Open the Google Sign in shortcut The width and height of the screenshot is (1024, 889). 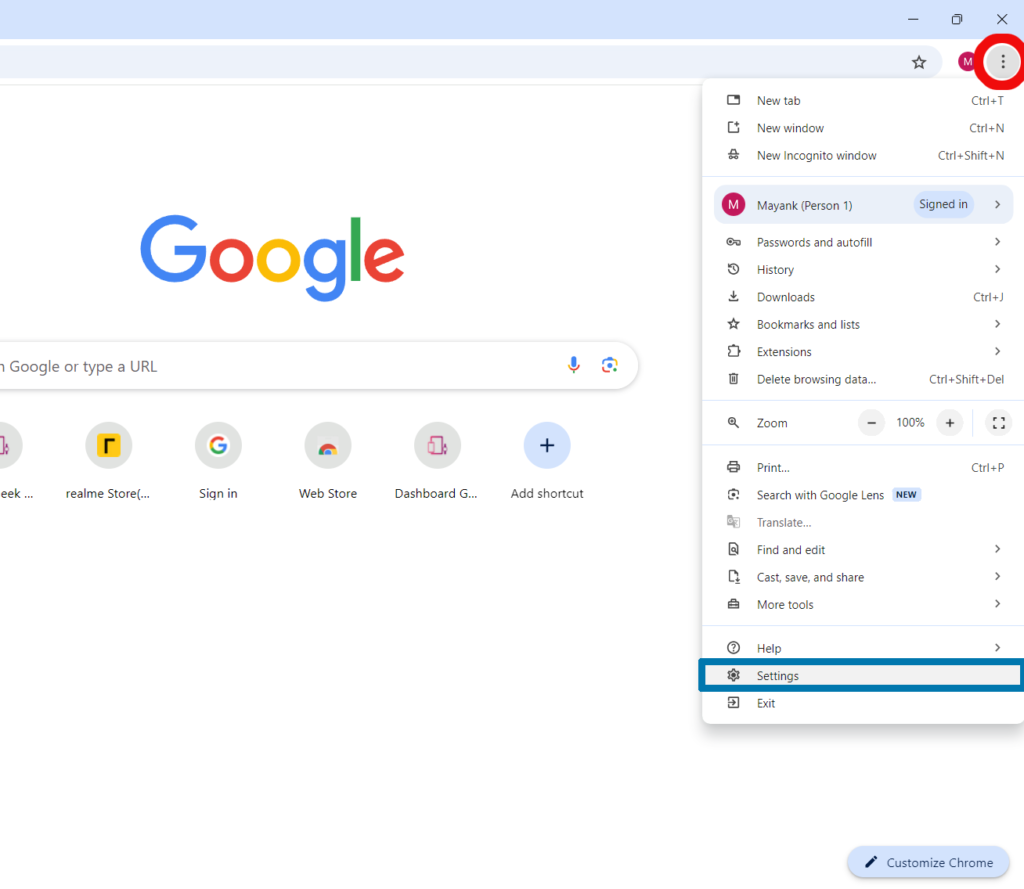(x=218, y=445)
